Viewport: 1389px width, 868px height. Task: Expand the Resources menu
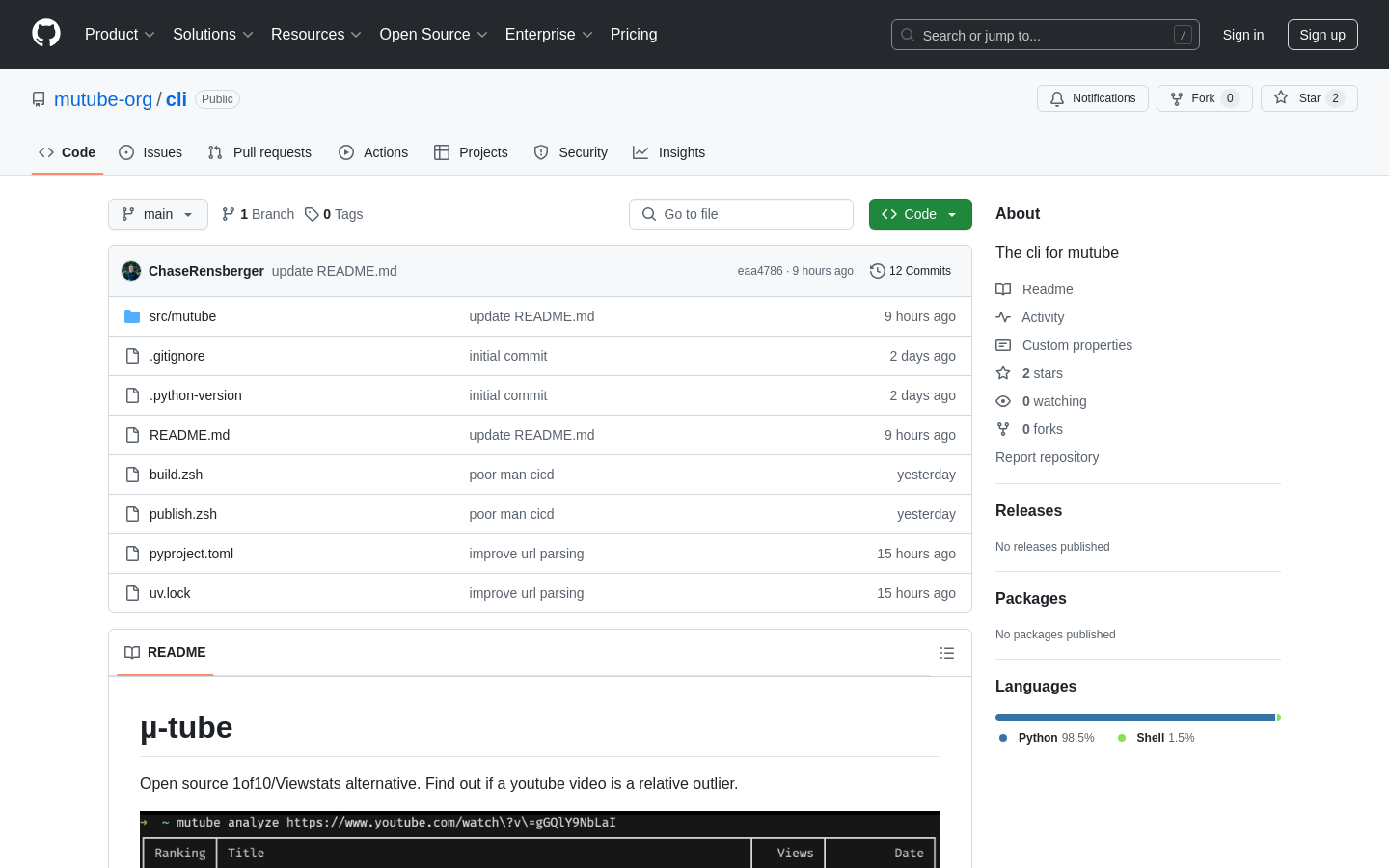316,35
